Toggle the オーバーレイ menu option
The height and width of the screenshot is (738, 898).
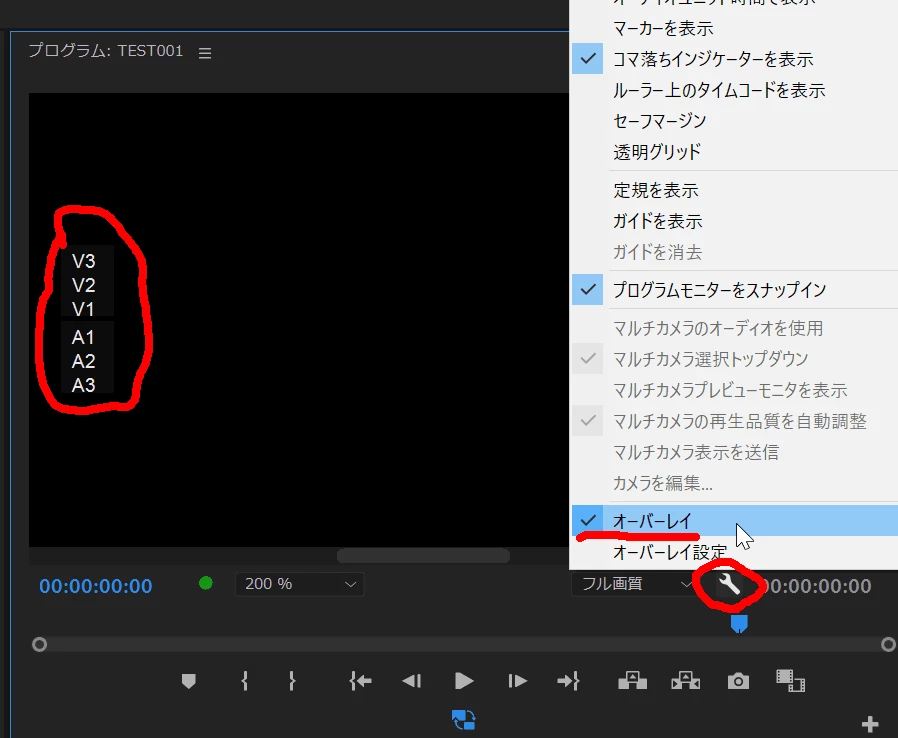(x=734, y=521)
